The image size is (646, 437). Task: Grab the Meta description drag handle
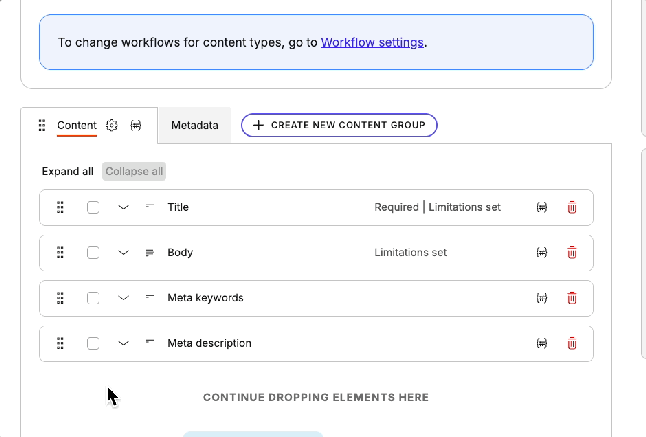(x=60, y=343)
